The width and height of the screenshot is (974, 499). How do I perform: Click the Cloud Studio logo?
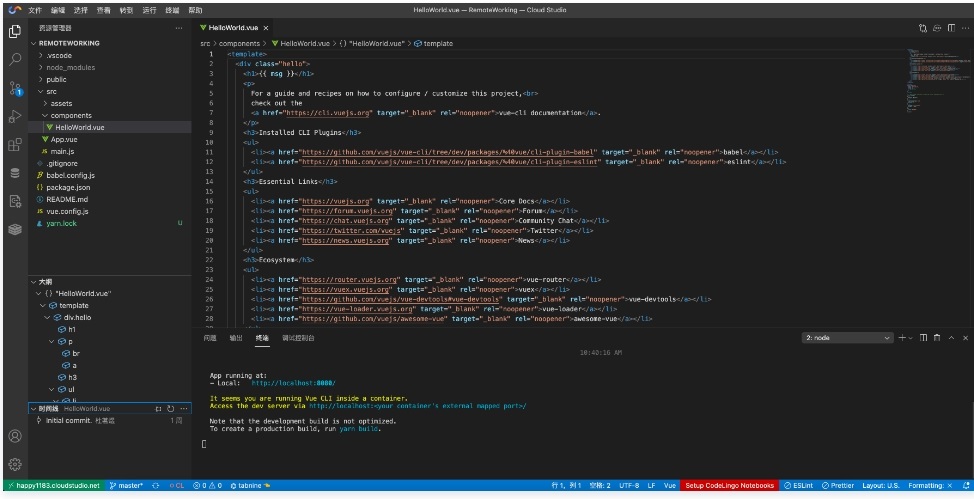pos(14,10)
